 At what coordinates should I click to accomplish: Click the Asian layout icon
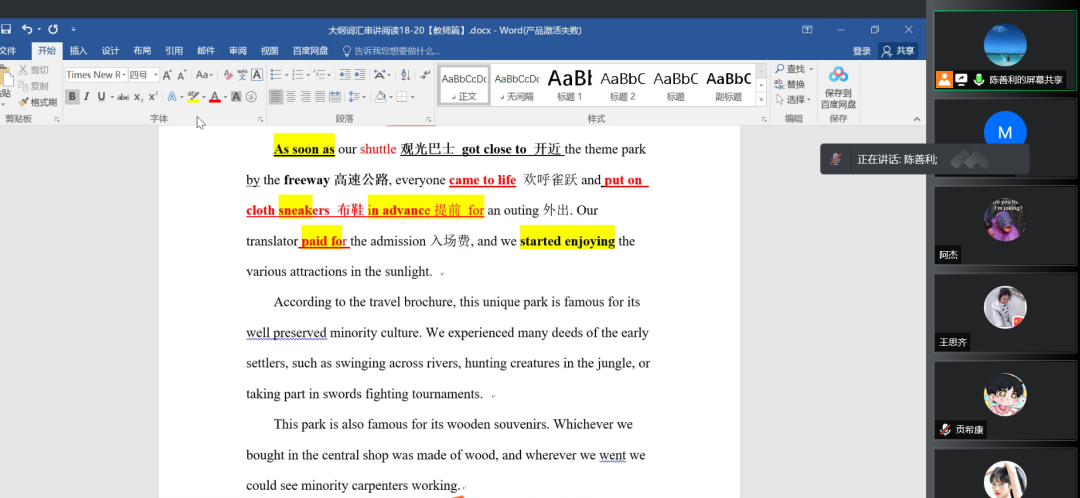pyautogui.click(x=380, y=74)
